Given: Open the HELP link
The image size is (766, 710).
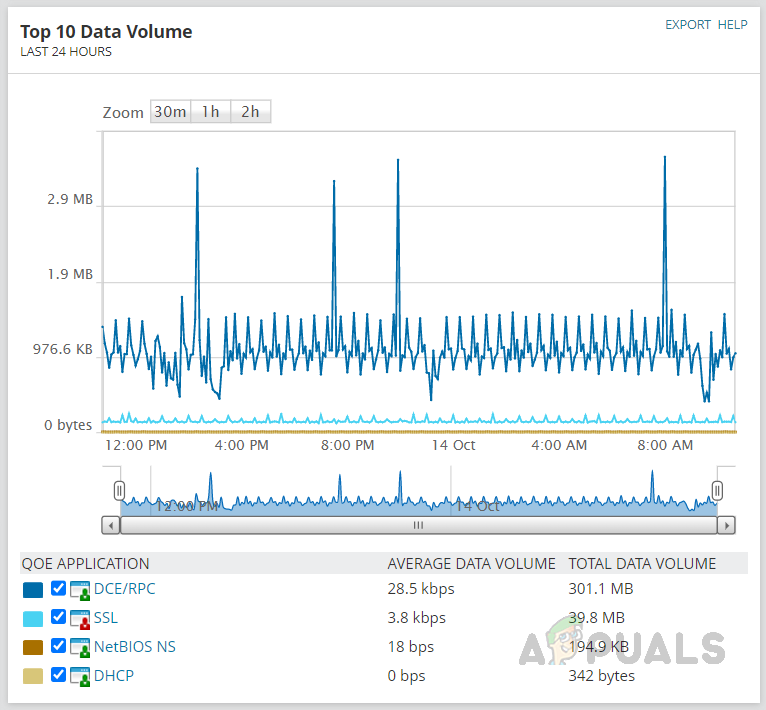Looking at the screenshot, I should [732, 25].
